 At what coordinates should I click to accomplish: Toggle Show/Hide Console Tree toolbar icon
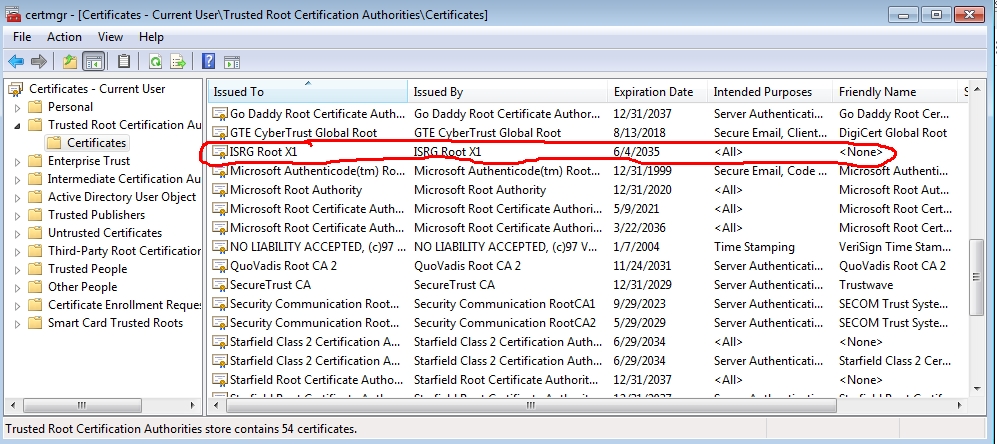coord(94,62)
